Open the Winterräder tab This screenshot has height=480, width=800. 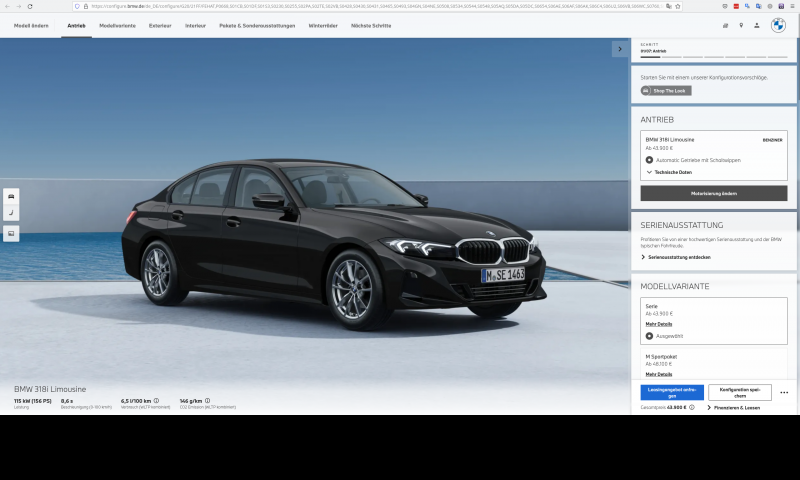click(323, 26)
